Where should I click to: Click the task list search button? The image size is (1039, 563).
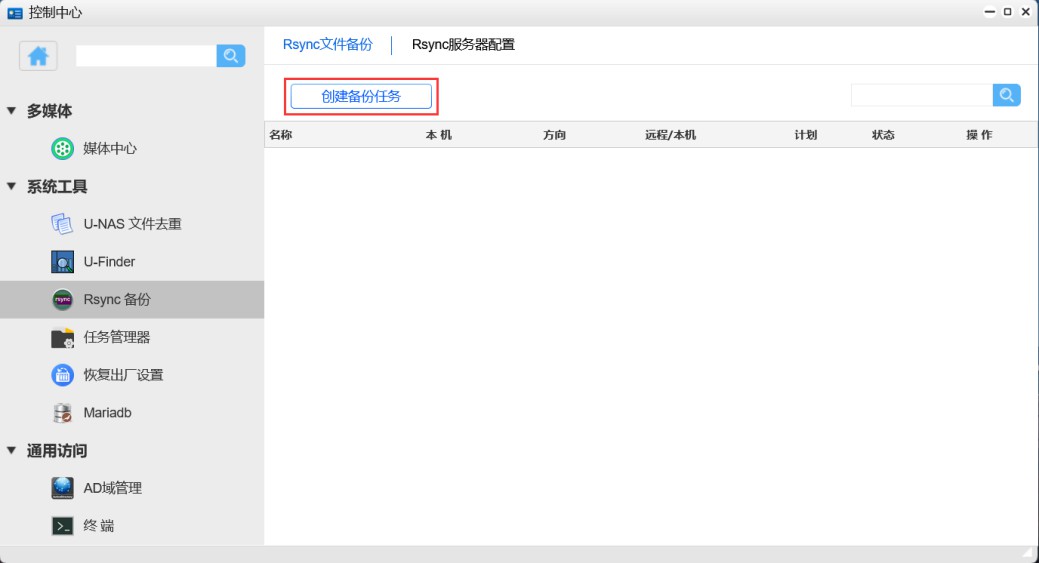(x=1006, y=95)
